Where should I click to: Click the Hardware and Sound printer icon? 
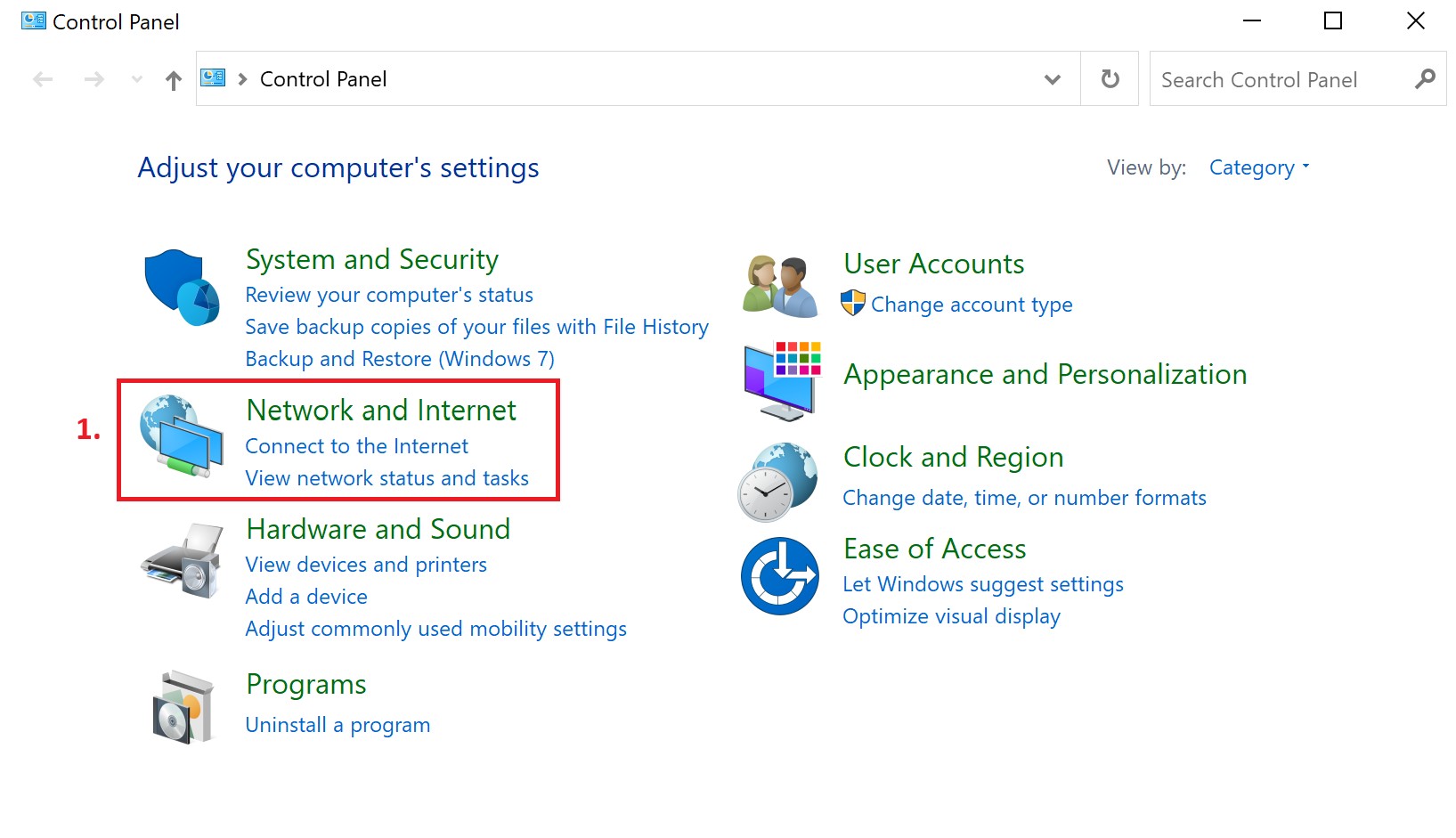pyautogui.click(x=181, y=561)
